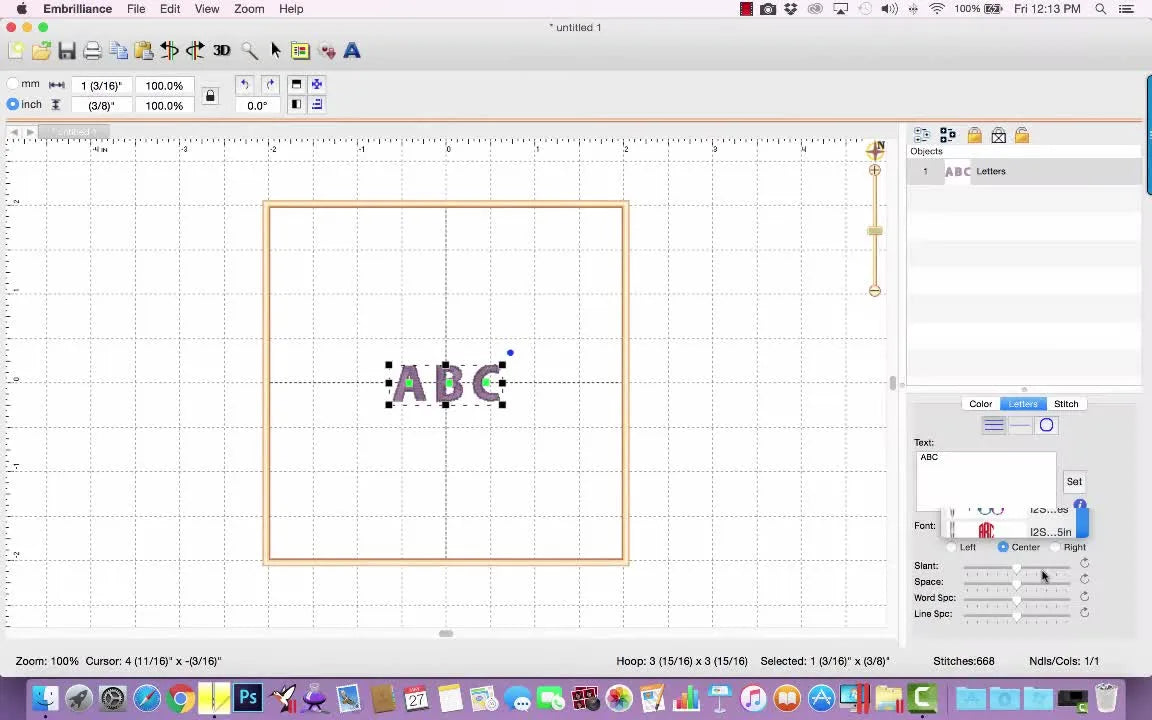The image size is (1152, 720).
Task: Select the magnifying glass zoom tool
Action: (250, 51)
